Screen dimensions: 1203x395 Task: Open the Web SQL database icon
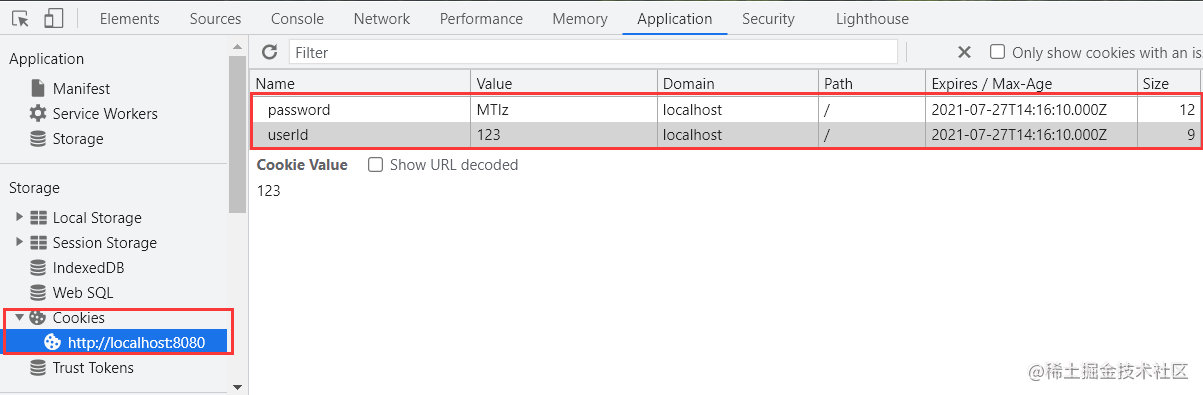[x=38, y=293]
